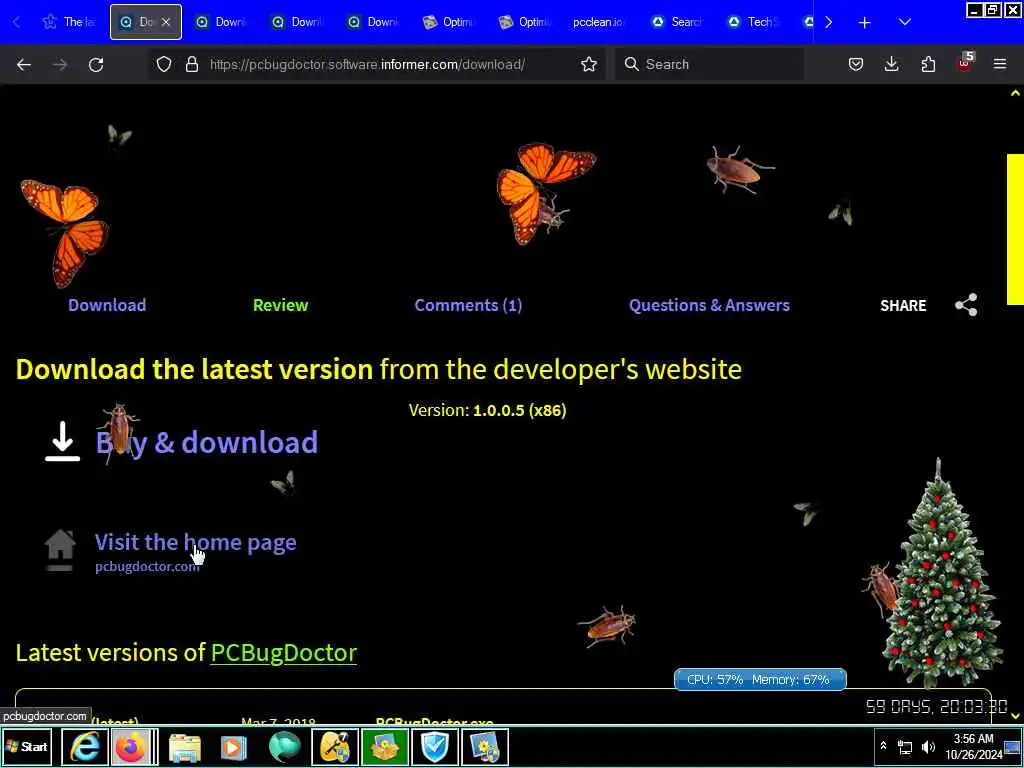Click the red extension icon with badge 5
Image resolution: width=1024 pixels, height=768 pixels.
click(965, 63)
